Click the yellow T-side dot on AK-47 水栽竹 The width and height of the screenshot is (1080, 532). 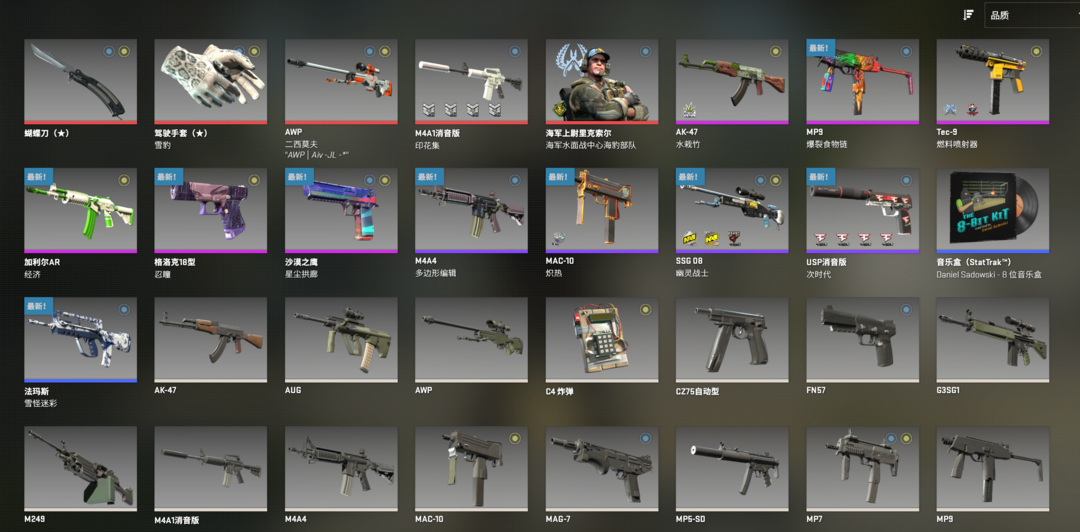(776, 51)
